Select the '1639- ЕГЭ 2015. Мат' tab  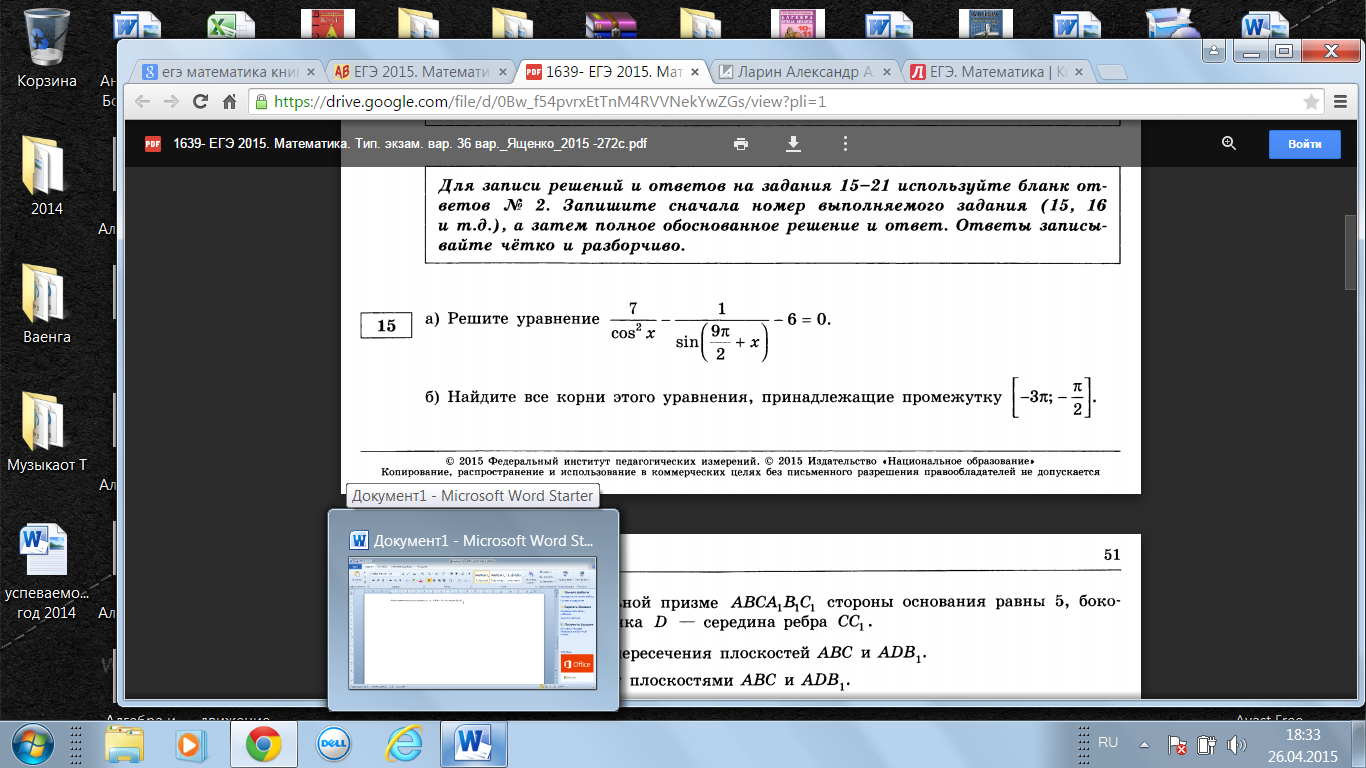pos(614,72)
